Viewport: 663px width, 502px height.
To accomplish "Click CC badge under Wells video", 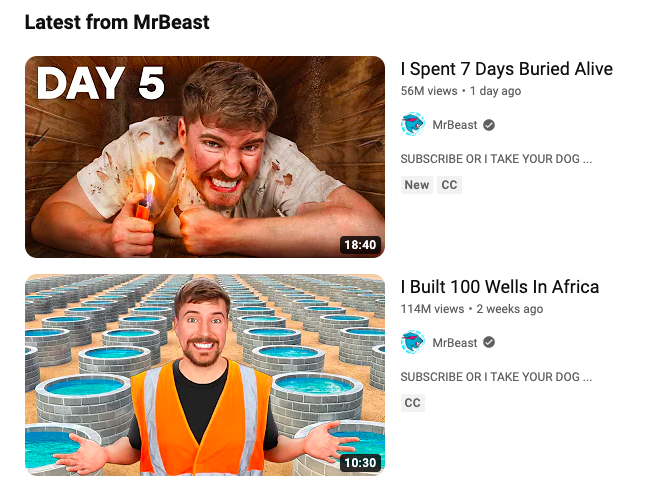I will (413, 403).
